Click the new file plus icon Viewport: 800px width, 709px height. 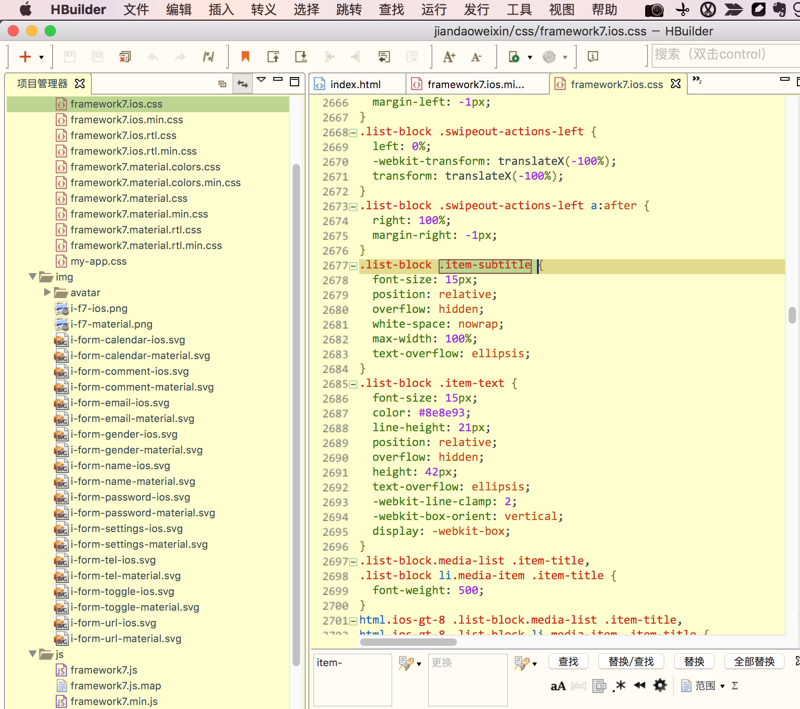[x=25, y=57]
